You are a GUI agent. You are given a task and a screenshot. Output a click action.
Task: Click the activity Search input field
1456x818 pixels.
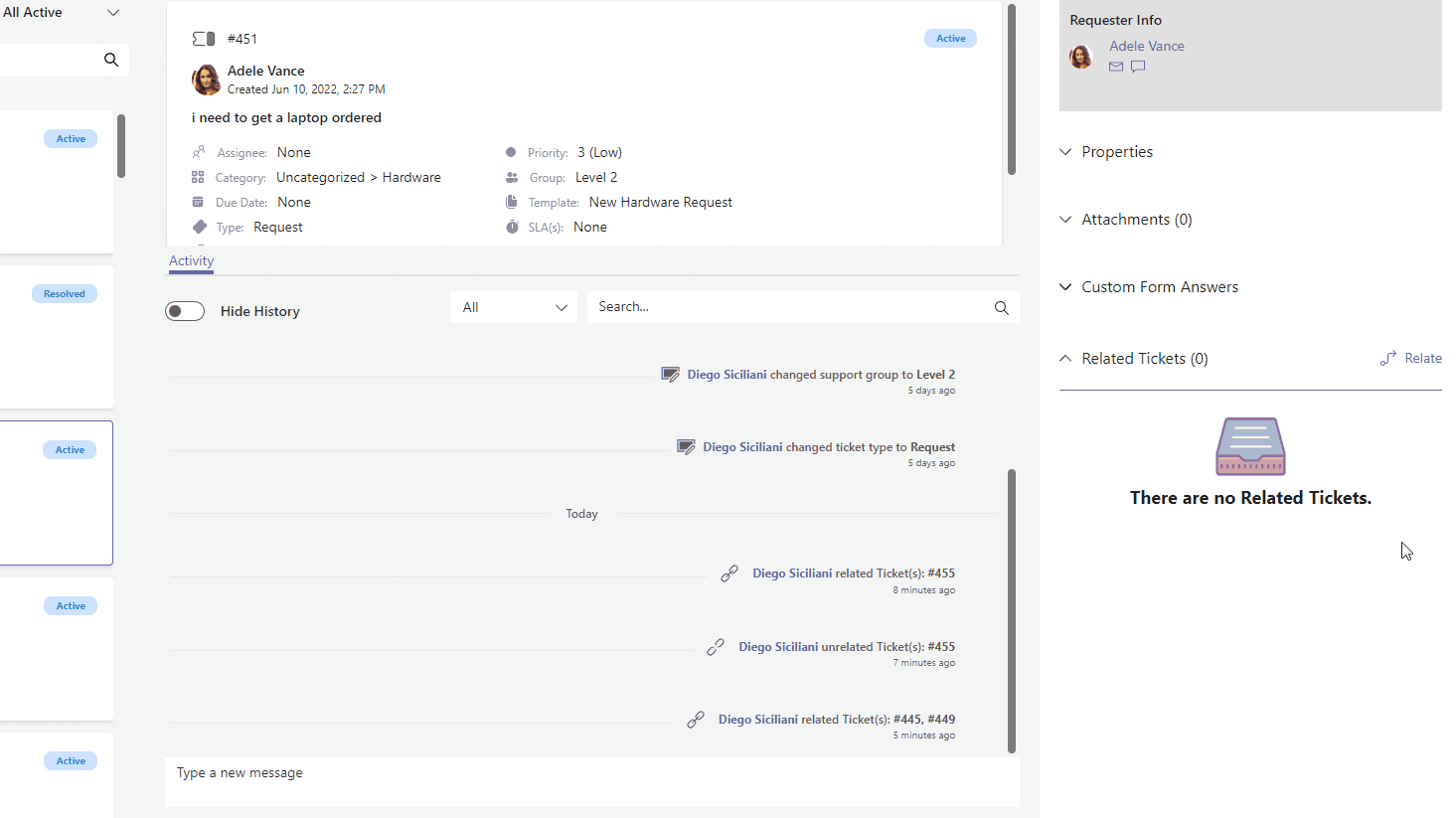point(785,307)
